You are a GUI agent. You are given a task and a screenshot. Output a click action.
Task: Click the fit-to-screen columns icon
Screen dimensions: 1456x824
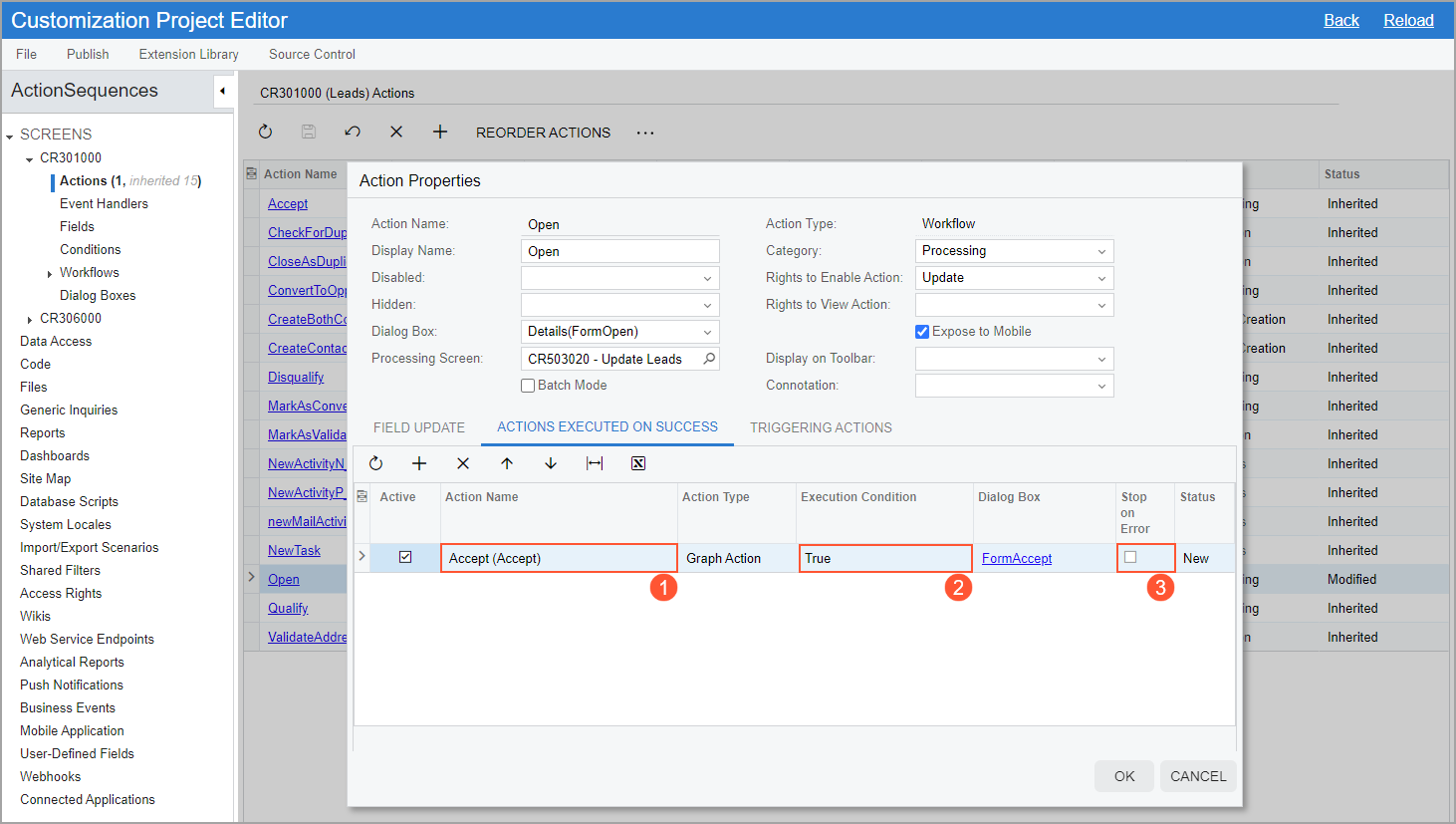point(595,463)
